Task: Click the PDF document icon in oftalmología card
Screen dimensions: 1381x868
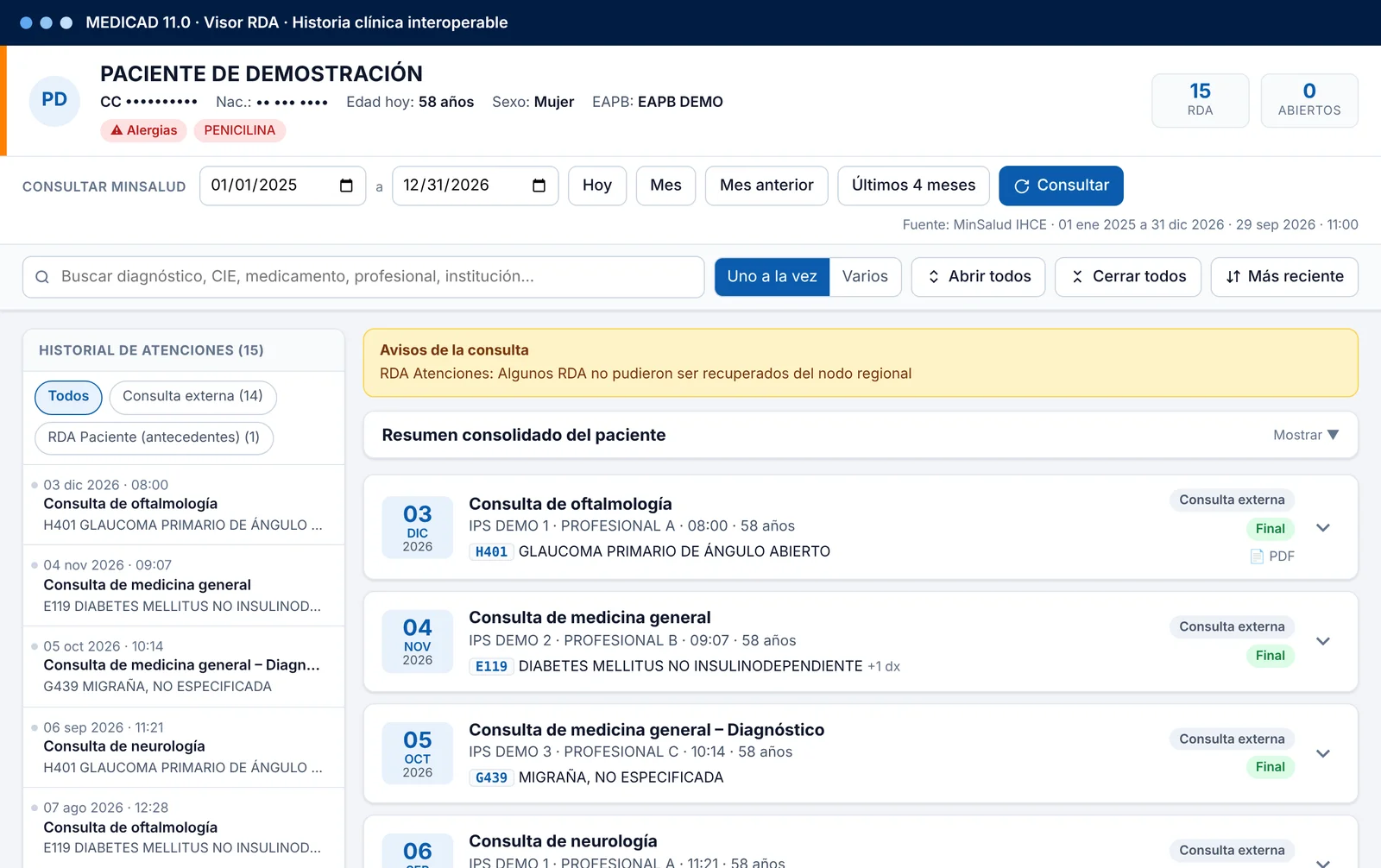Action: 1257,557
